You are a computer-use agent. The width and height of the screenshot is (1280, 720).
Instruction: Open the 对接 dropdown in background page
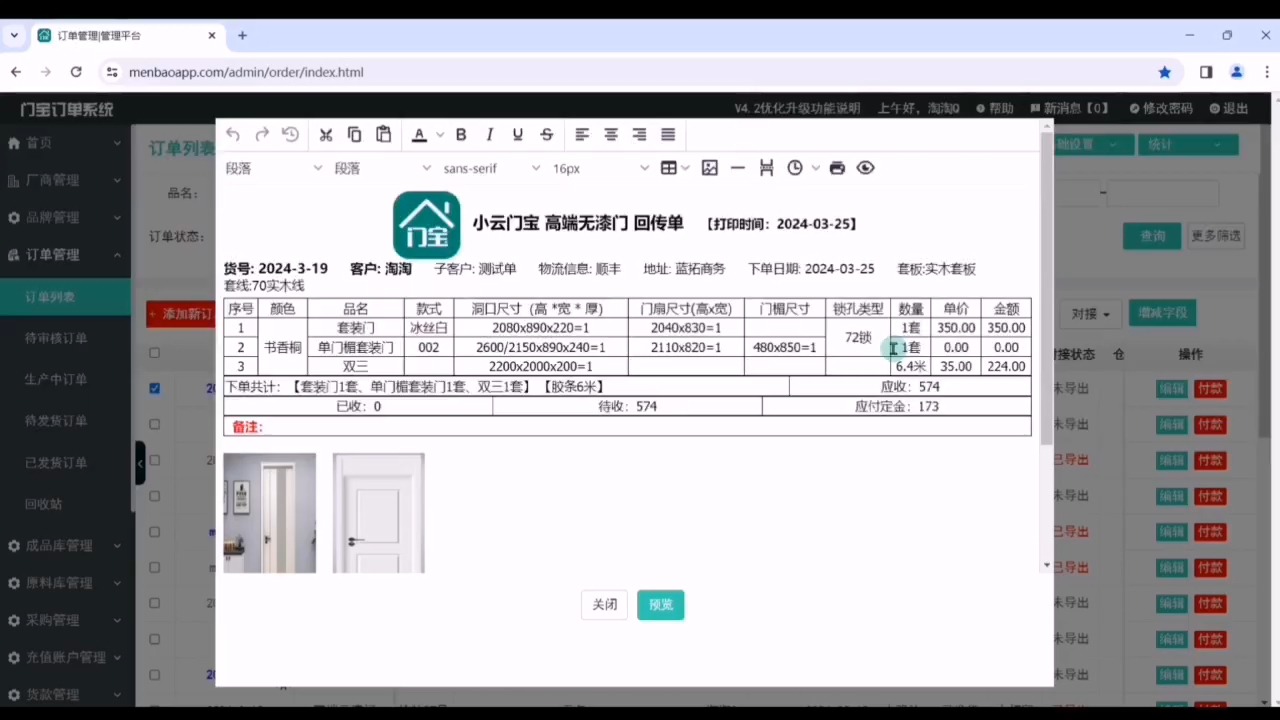point(1091,314)
